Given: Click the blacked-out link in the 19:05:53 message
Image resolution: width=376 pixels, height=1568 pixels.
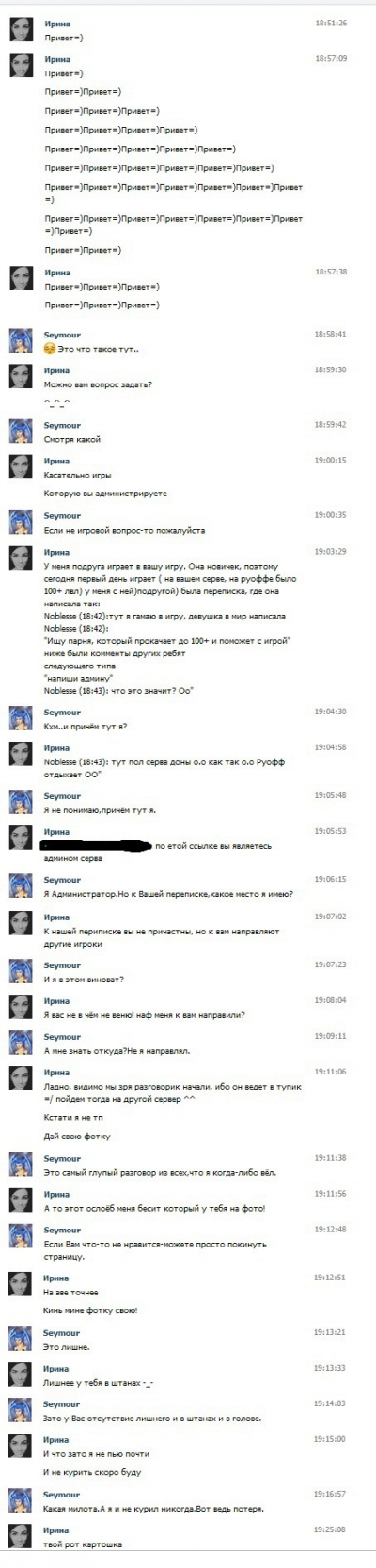Looking at the screenshot, I should click(98, 846).
